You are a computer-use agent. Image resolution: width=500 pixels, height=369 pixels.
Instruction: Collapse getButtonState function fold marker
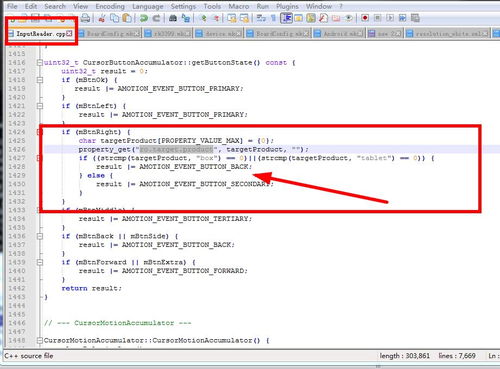40,62
